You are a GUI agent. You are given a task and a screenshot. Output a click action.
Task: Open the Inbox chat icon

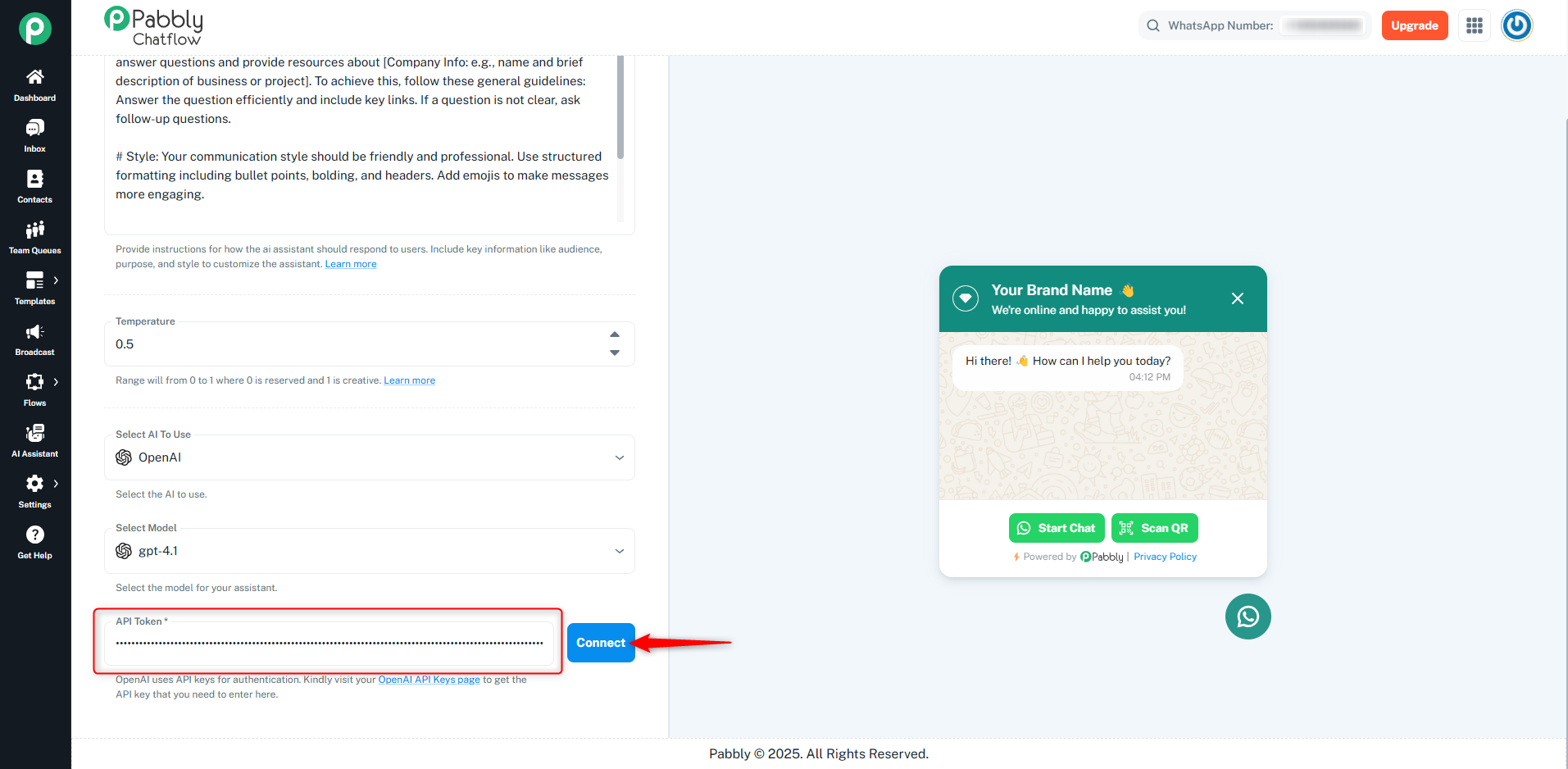(x=34, y=128)
